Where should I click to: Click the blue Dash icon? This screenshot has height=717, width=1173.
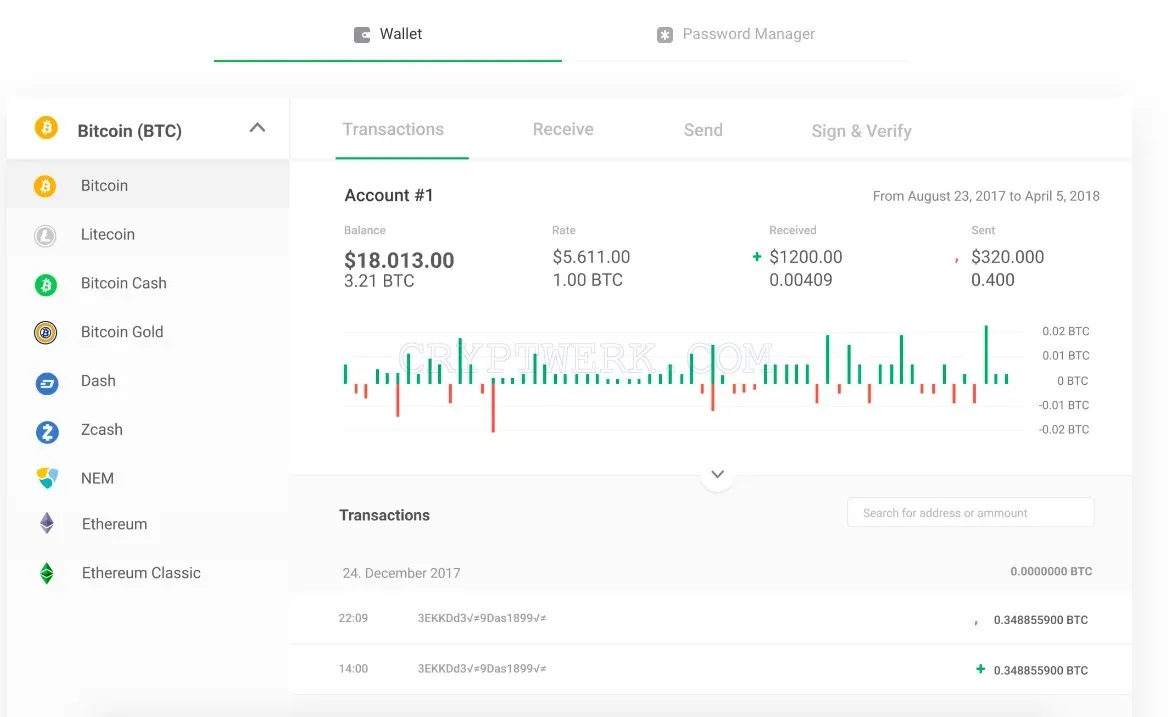pyautogui.click(x=46, y=383)
